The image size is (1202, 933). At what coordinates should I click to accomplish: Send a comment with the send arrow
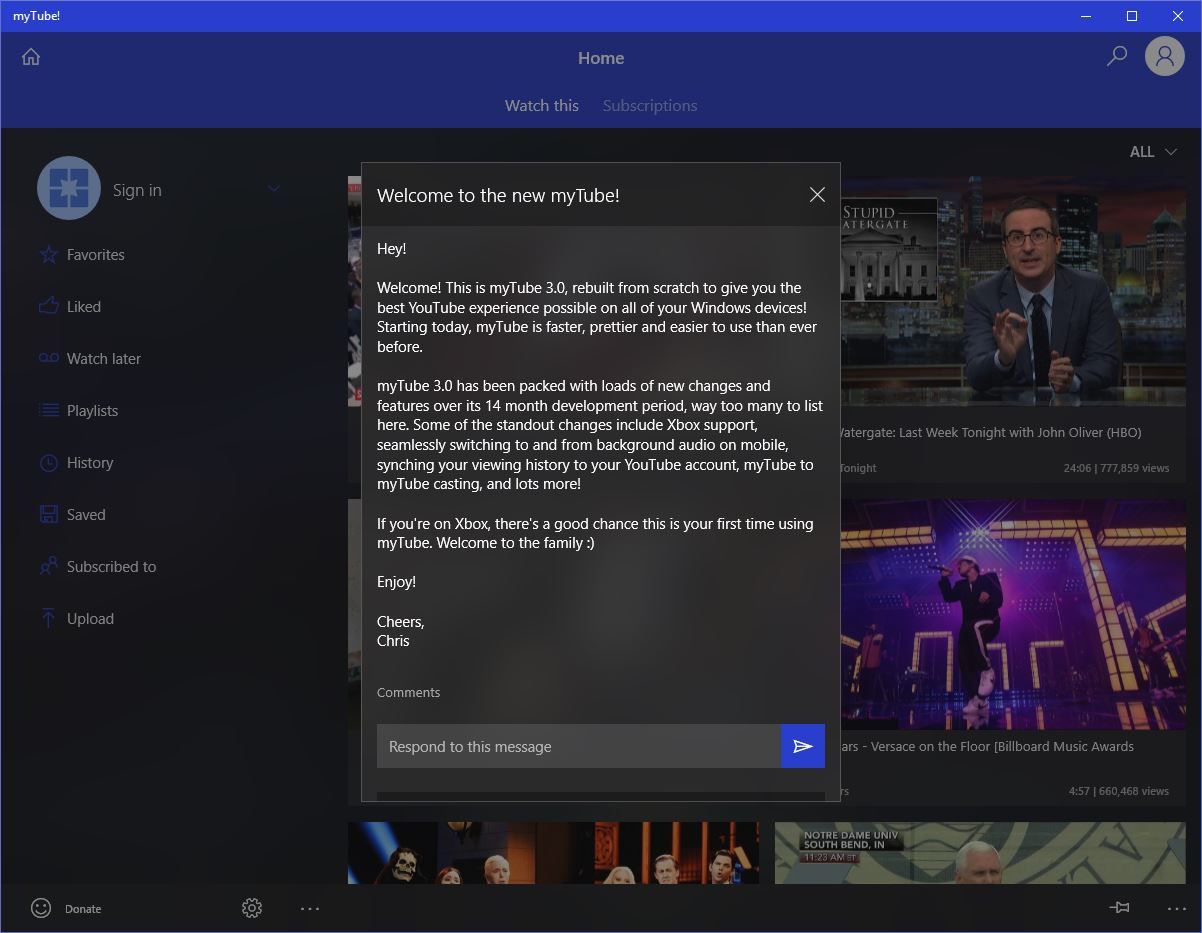point(802,745)
